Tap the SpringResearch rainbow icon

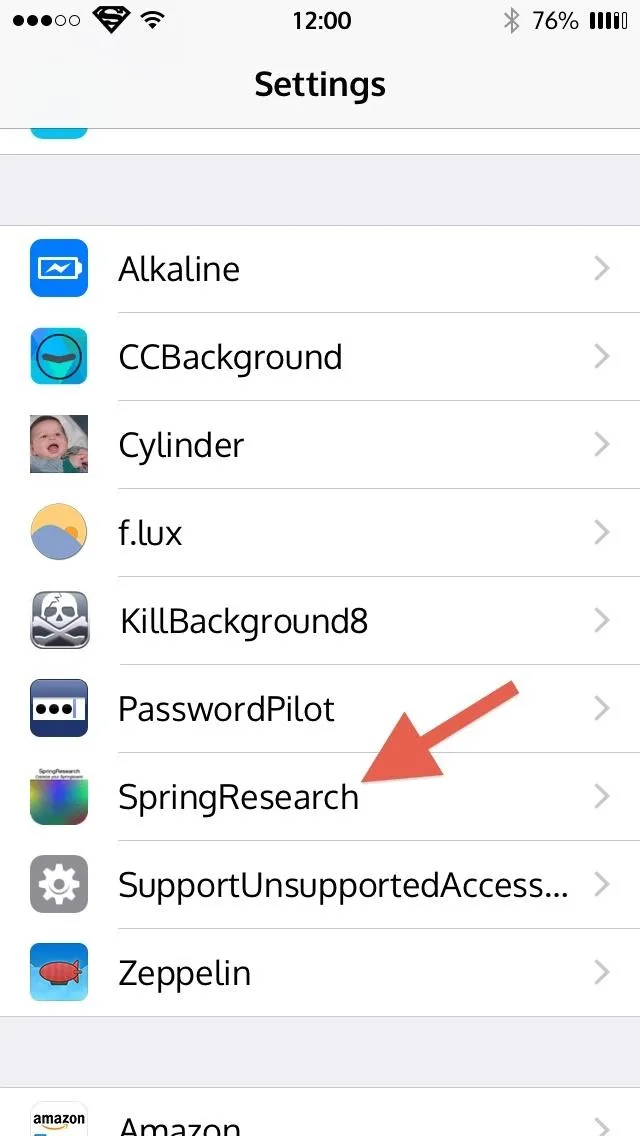[59, 796]
